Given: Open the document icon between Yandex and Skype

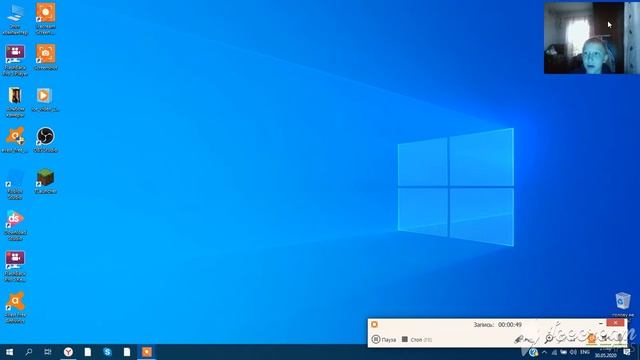Looking at the screenshot, I should (88, 352).
